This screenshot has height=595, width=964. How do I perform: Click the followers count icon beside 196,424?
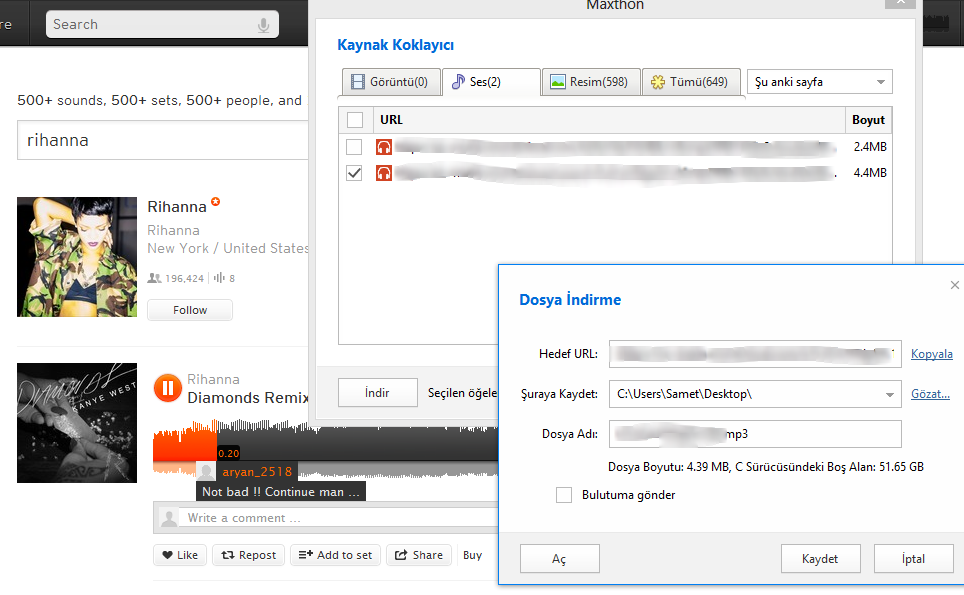(x=154, y=278)
